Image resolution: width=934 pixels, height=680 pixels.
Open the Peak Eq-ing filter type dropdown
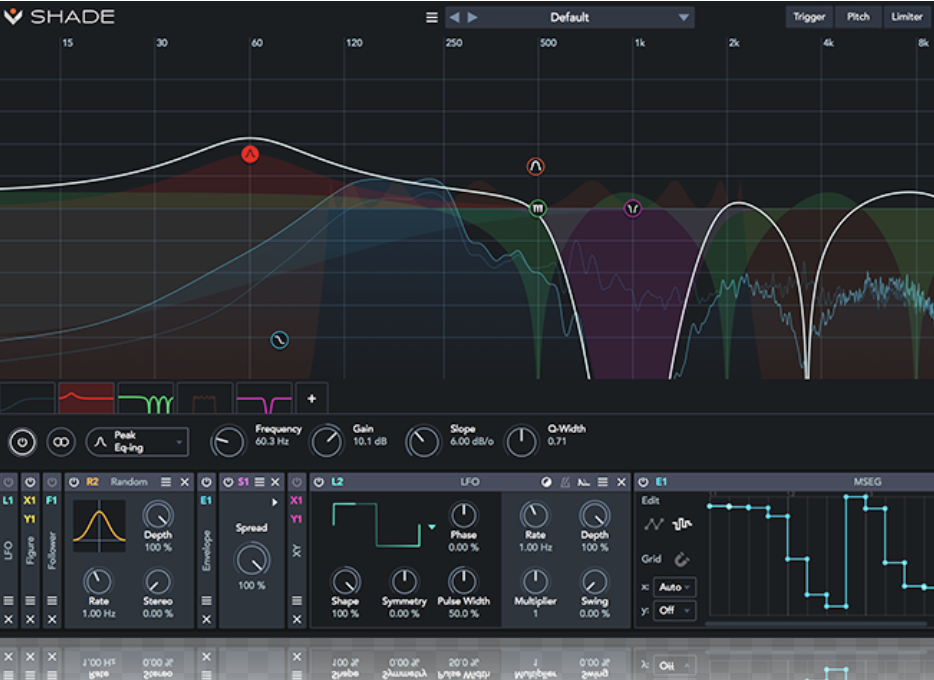click(x=138, y=442)
